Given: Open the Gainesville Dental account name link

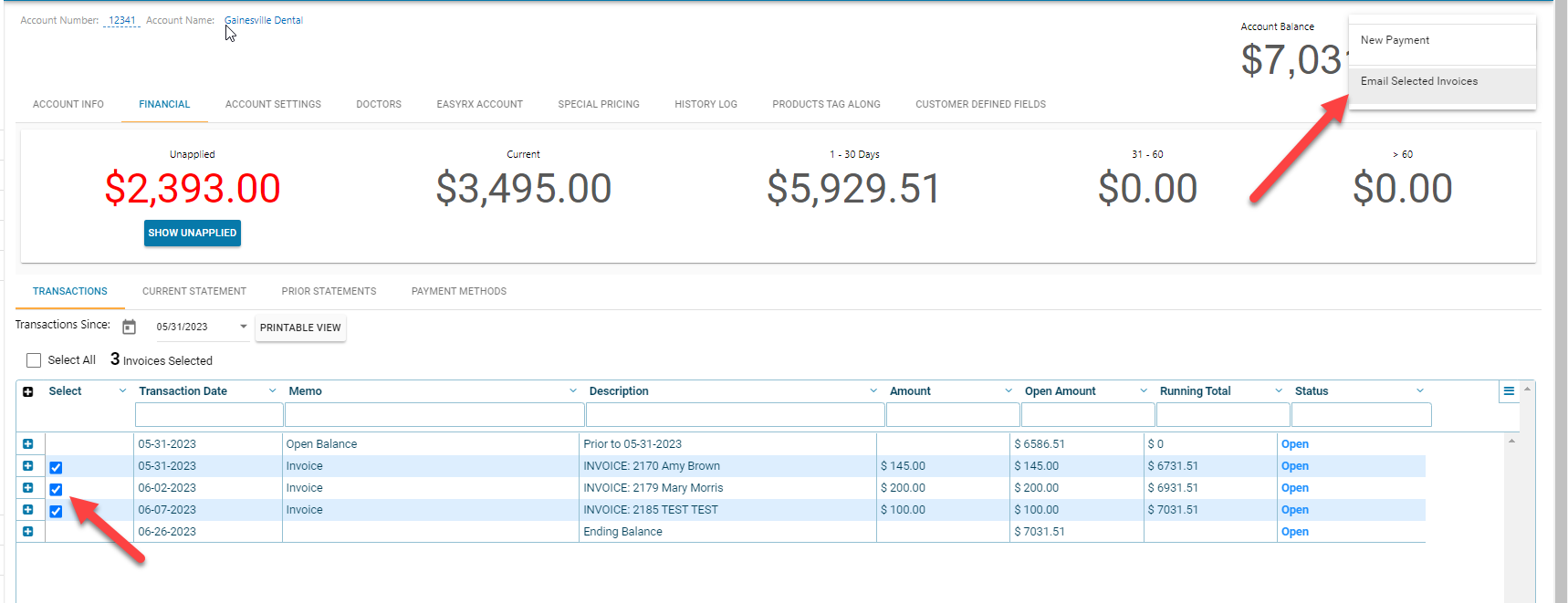Looking at the screenshot, I should (x=264, y=20).
